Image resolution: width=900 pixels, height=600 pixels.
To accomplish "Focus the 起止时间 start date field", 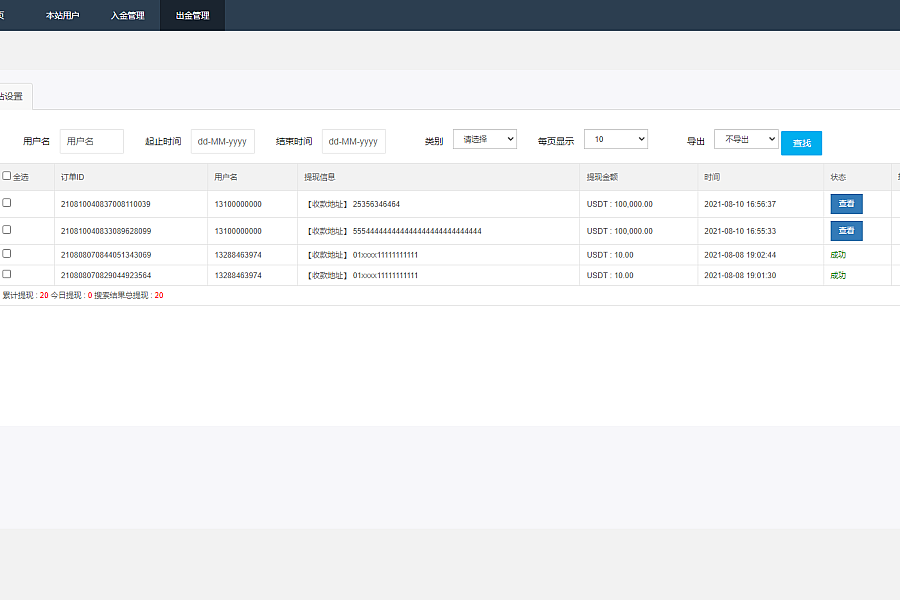I will pos(222,142).
